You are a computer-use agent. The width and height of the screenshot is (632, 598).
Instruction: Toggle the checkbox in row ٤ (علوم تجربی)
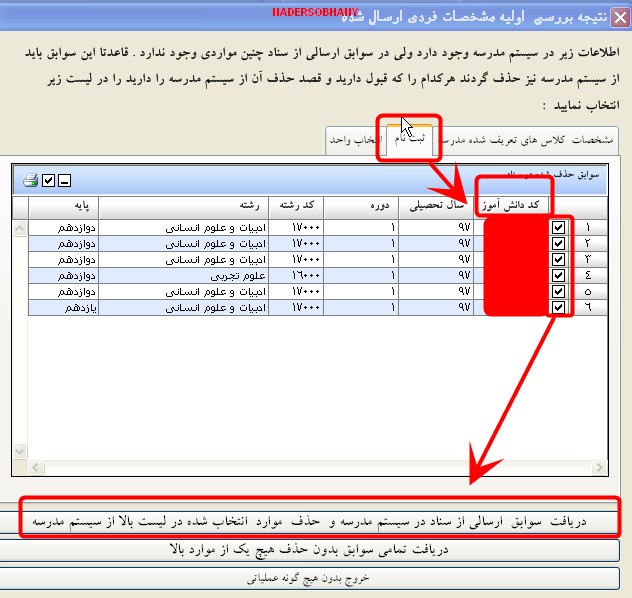tap(558, 275)
